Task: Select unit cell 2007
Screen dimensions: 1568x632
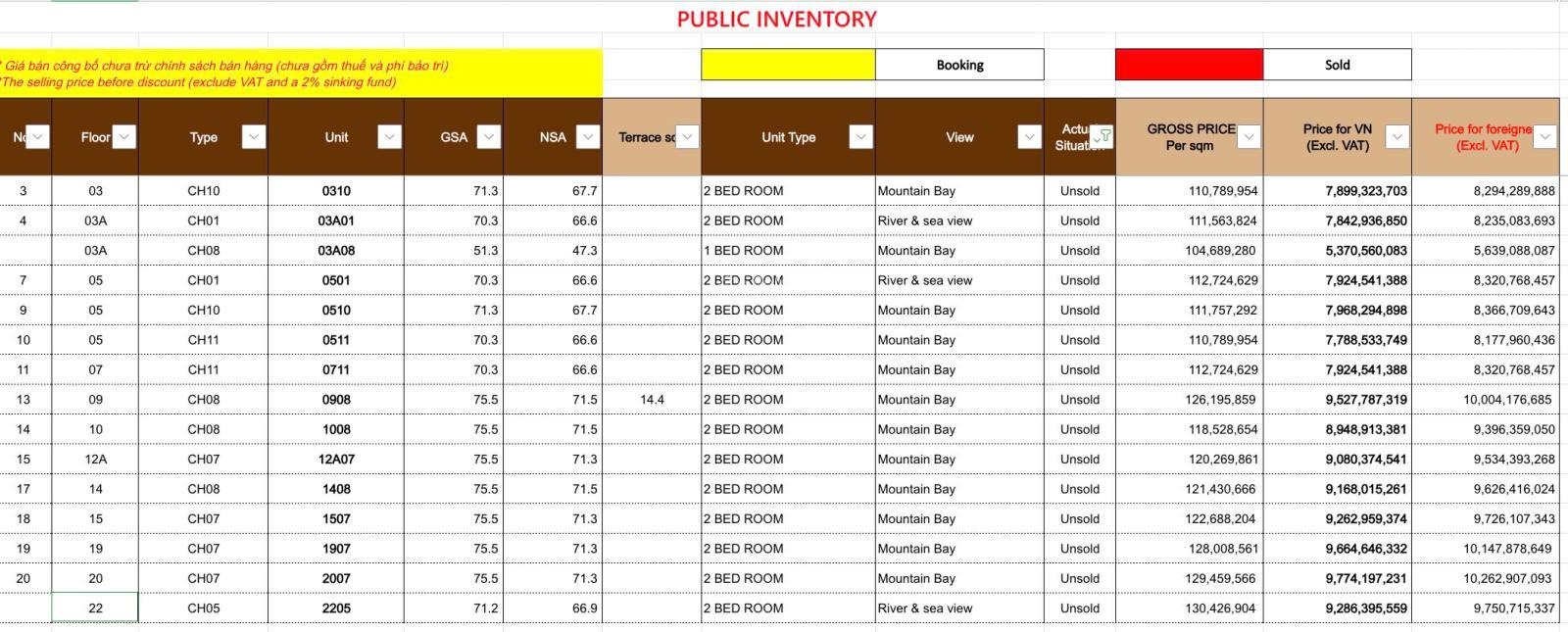Action: [x=336, y=579]
